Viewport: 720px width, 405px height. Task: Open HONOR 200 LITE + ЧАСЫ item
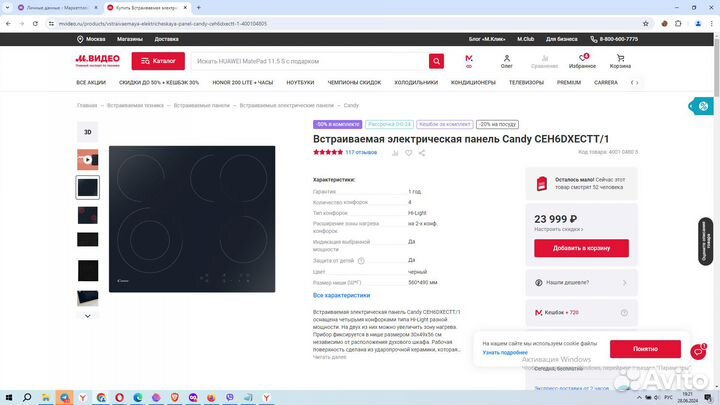(x=242, y=83)
